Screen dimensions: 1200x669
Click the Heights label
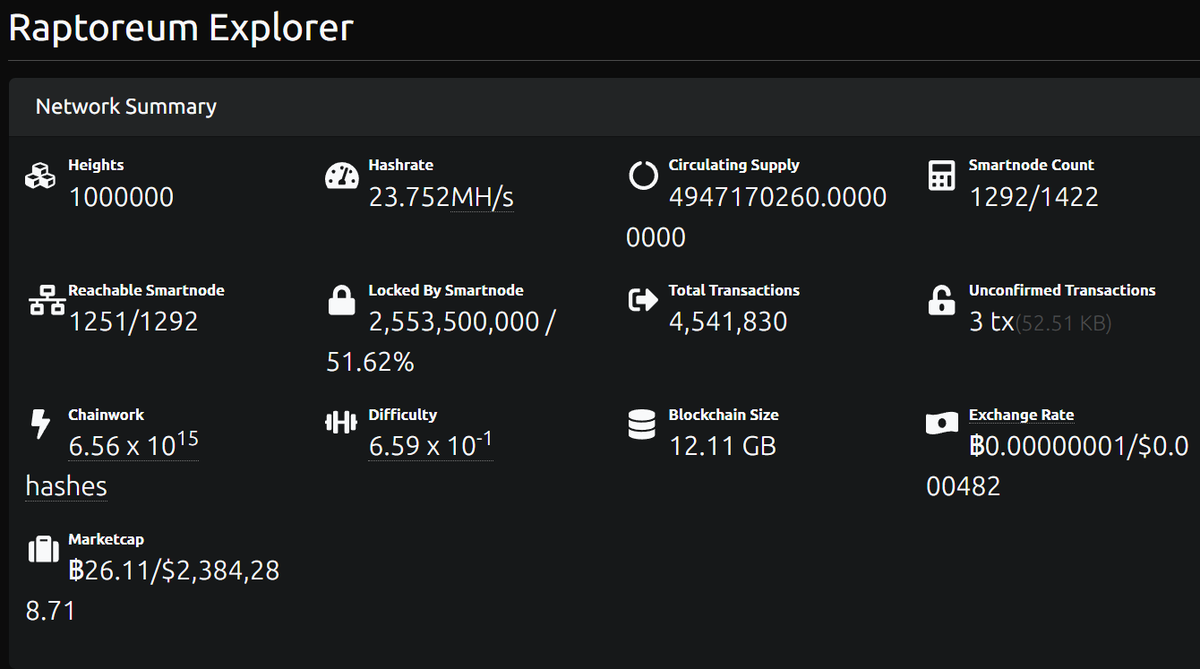click(x=96, y=165)
